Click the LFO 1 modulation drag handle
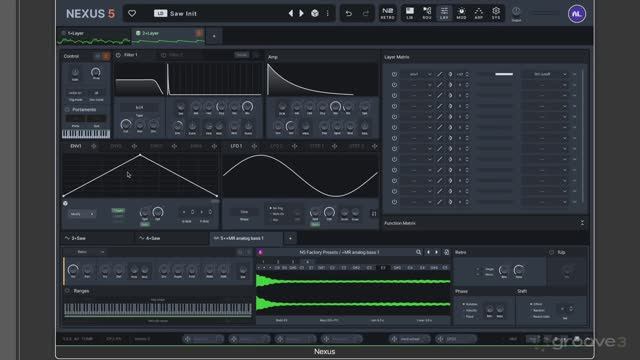 254,146
